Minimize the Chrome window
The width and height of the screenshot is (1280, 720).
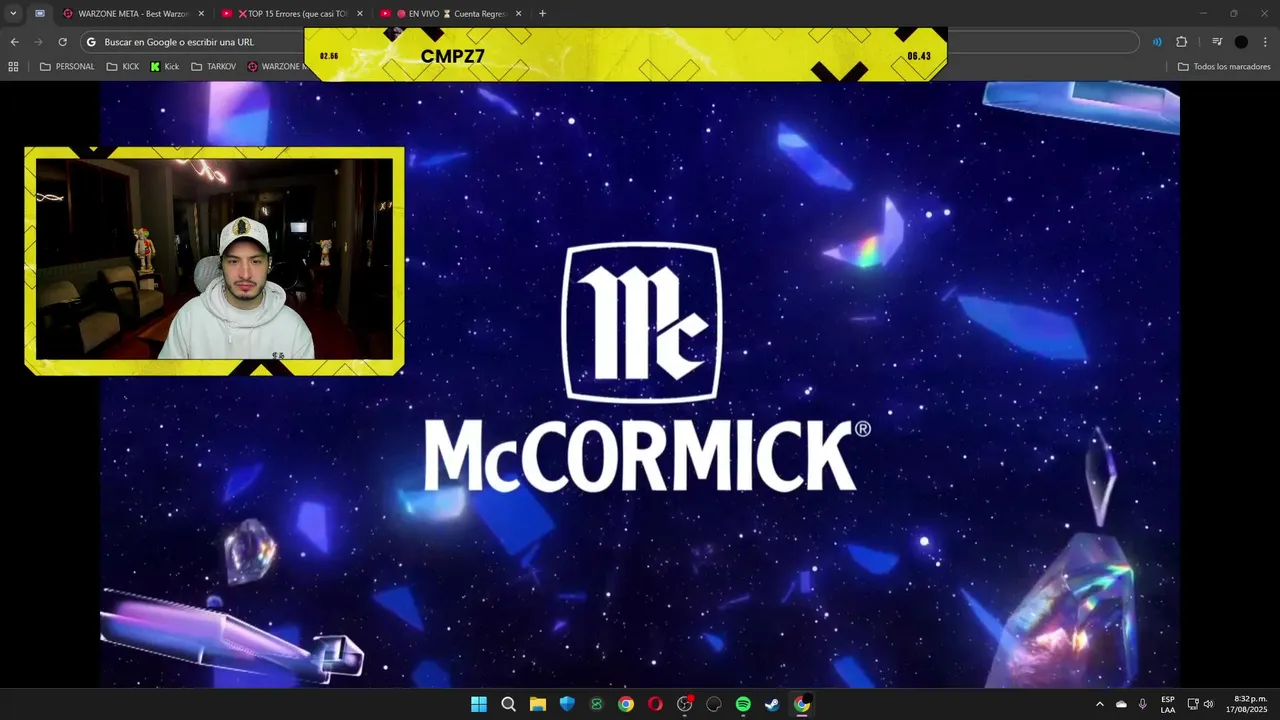pos(1203,13)
